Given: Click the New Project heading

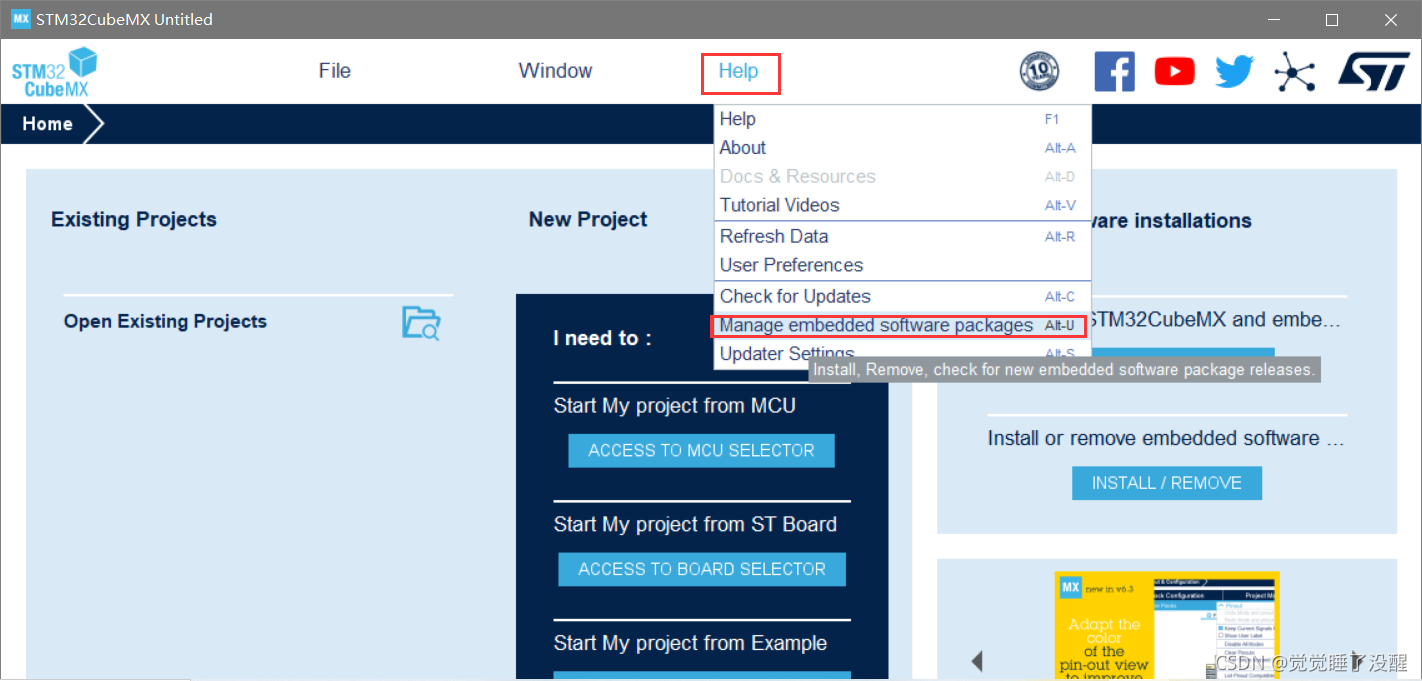Looking at the screenshot, I should click(588, 220).
